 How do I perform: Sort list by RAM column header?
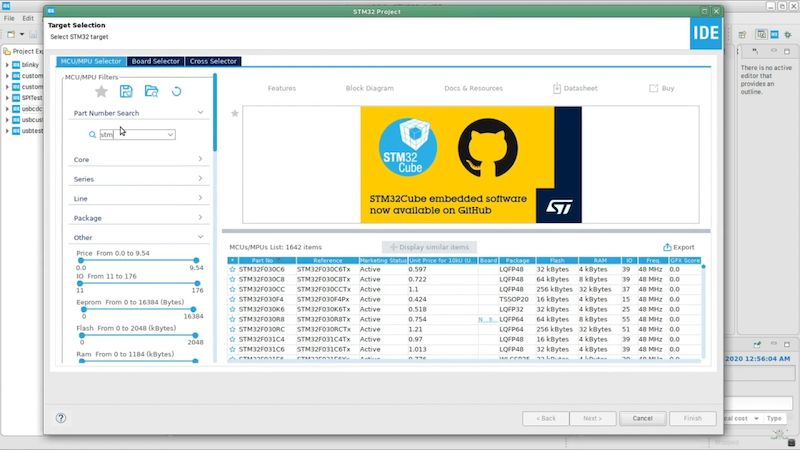(599, 260)
